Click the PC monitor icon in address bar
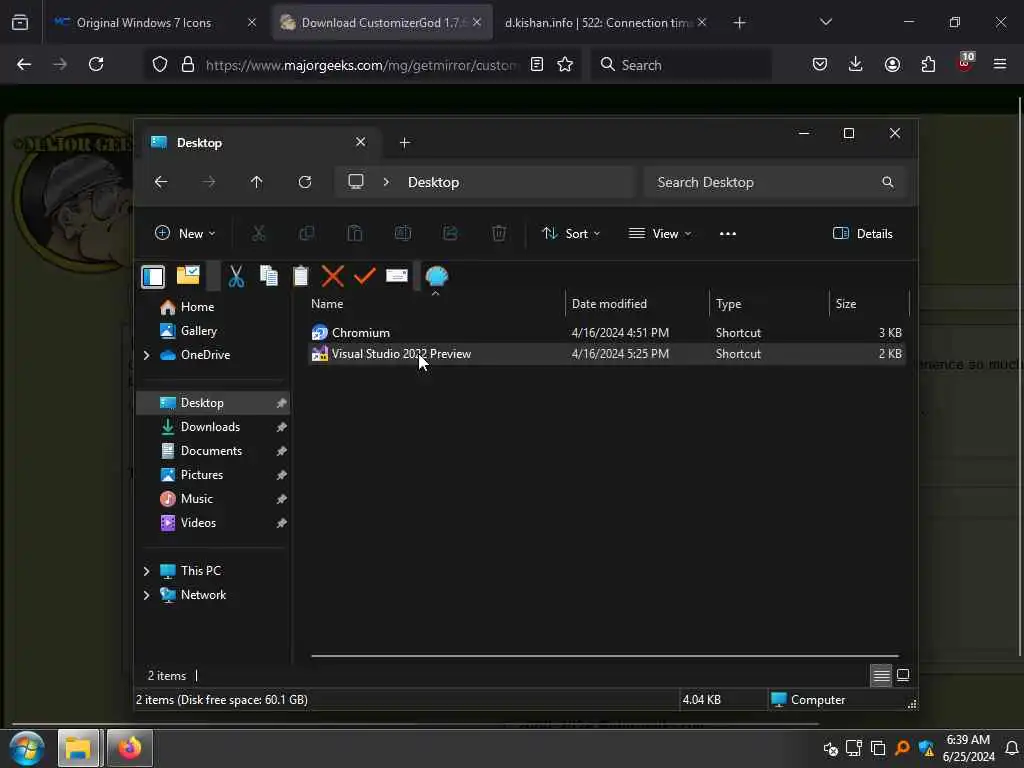The image size is (1024, 768). click(x=356, y=182)
